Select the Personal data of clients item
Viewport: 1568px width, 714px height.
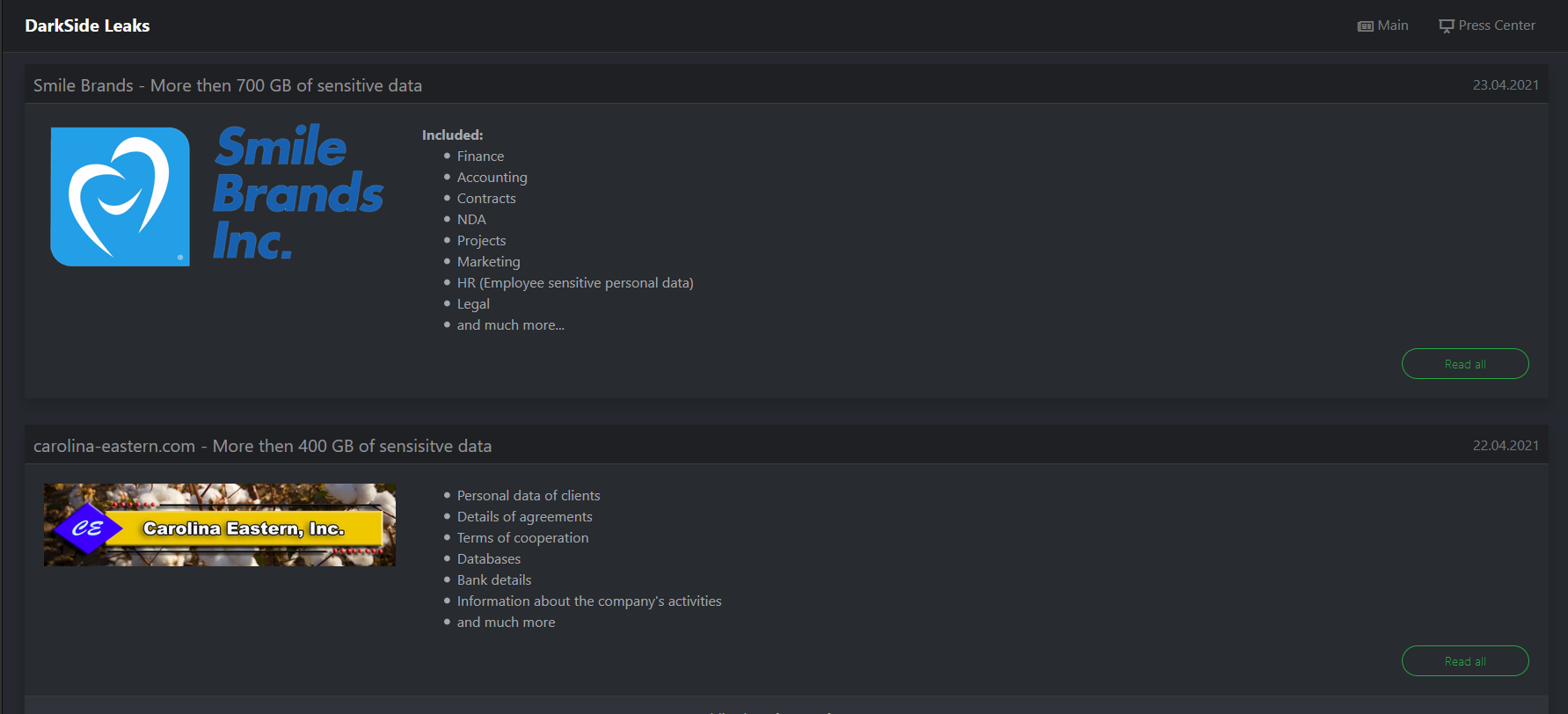tap(529, 496)
